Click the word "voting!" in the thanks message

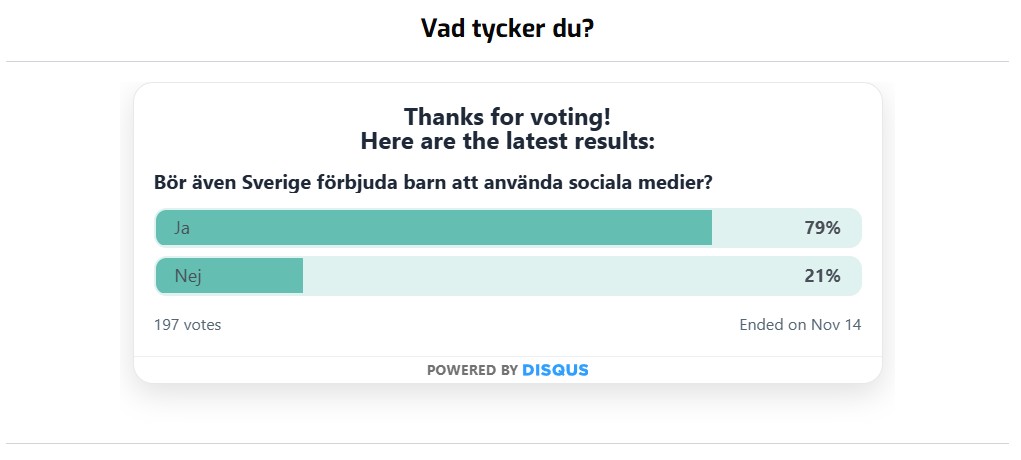click(572, 116)
